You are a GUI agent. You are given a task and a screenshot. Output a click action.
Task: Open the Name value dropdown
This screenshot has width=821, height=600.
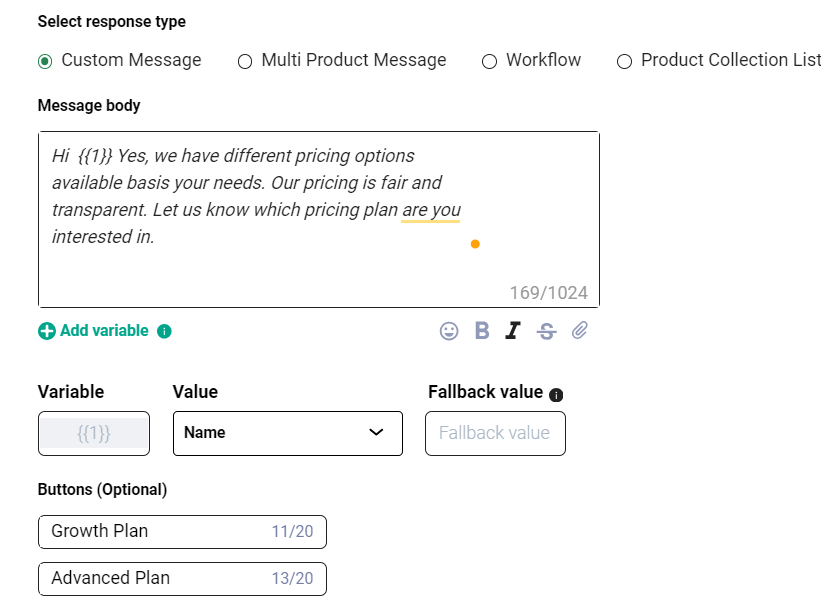pos(287,433)
